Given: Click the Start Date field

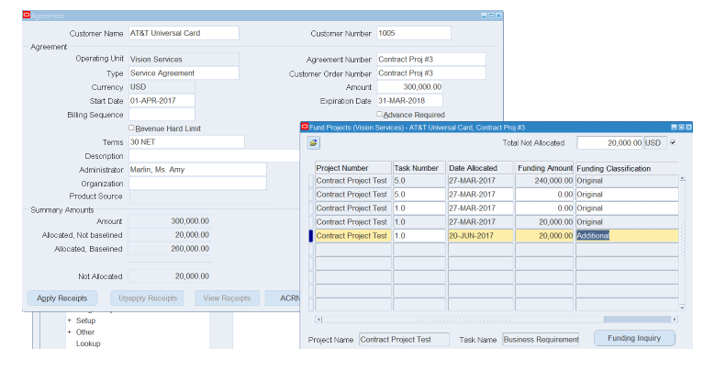Looking at the screenshot, I should pyautogui.click(x=162, y=101).
